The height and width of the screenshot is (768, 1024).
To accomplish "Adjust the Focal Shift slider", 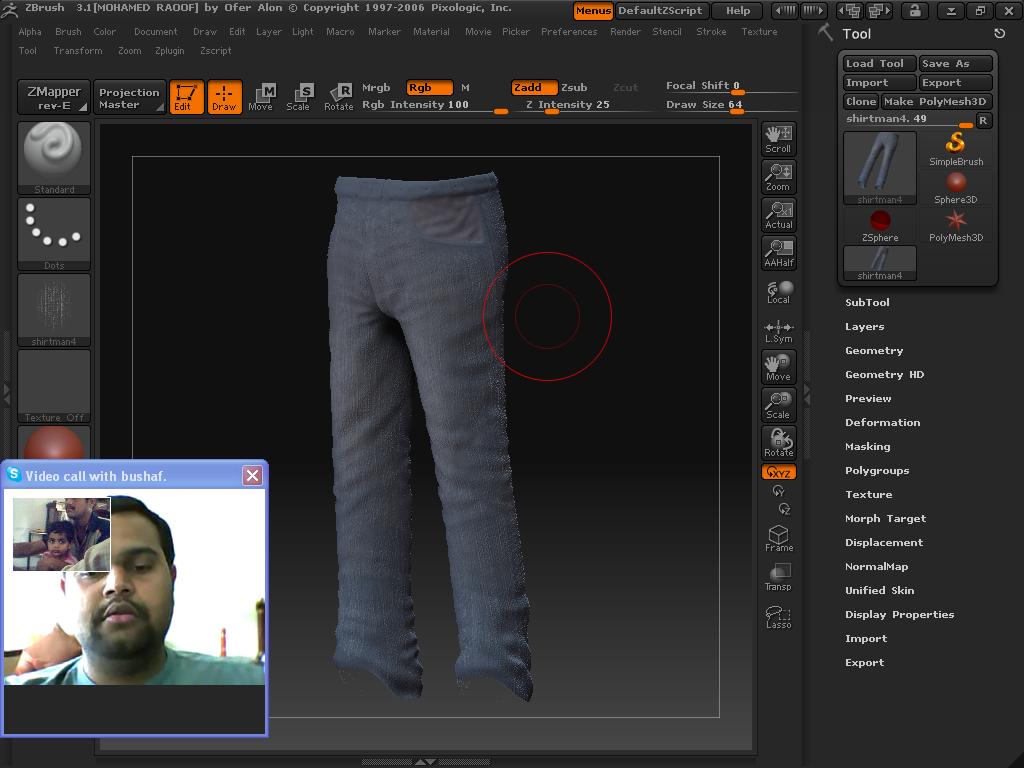I will pyautogui.click(x=730, y=87).
